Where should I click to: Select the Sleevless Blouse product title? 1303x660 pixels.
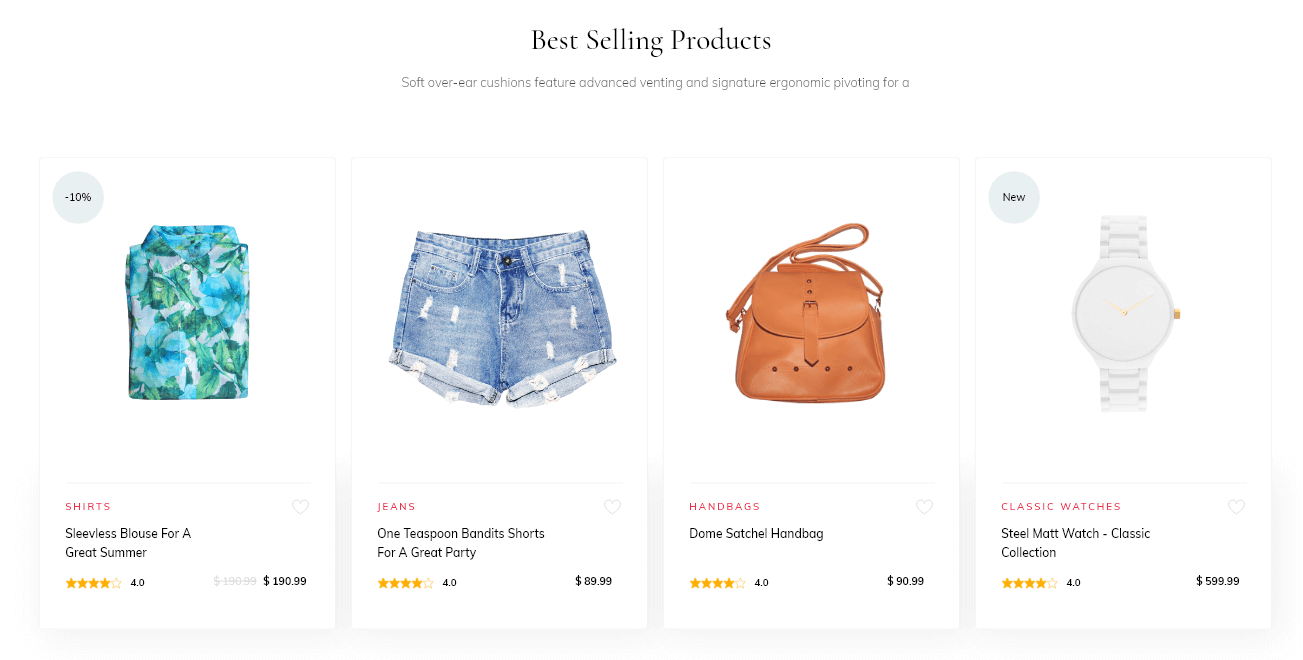point(128,542)
